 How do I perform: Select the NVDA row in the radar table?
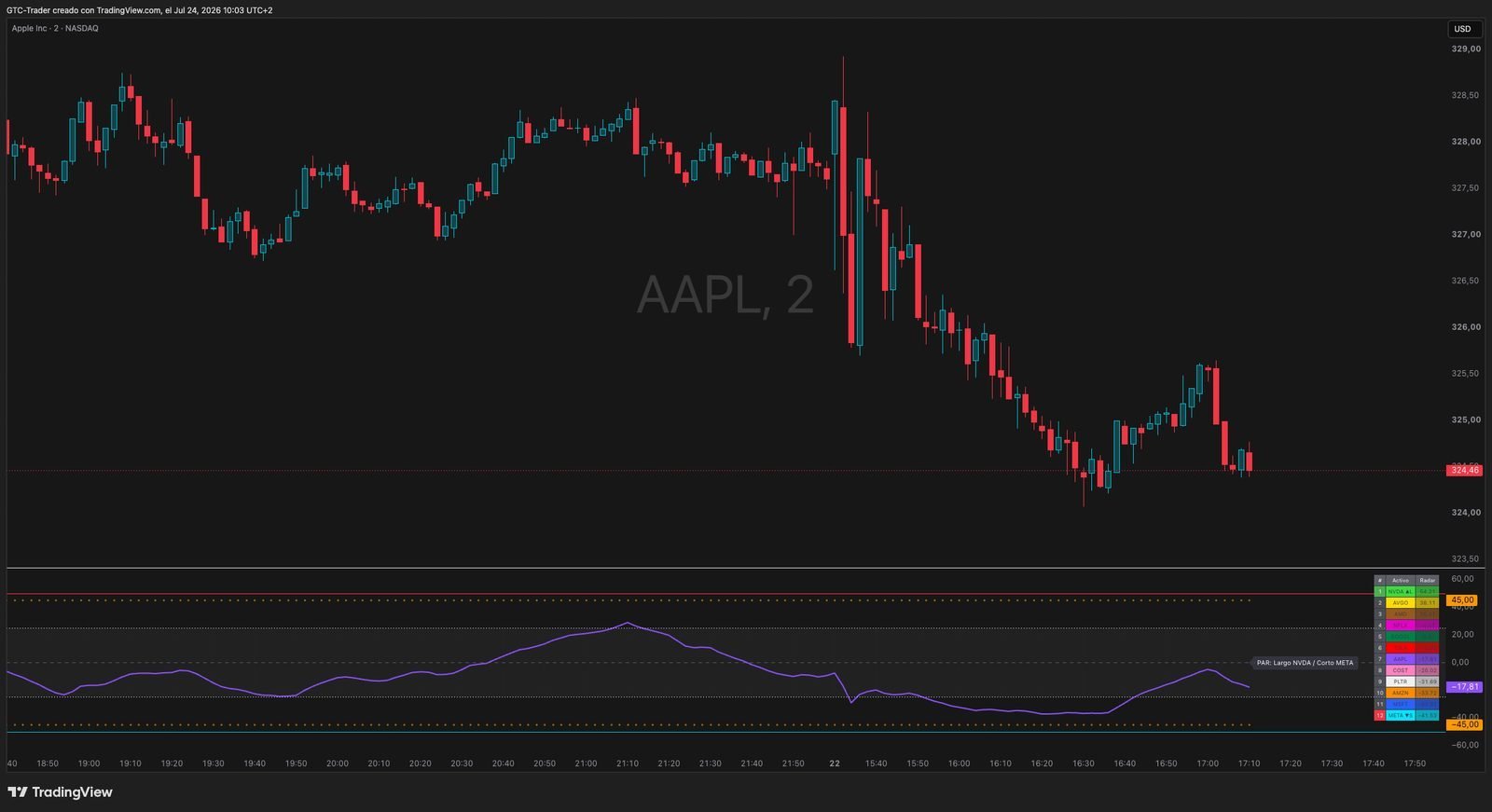point(1406,591)
